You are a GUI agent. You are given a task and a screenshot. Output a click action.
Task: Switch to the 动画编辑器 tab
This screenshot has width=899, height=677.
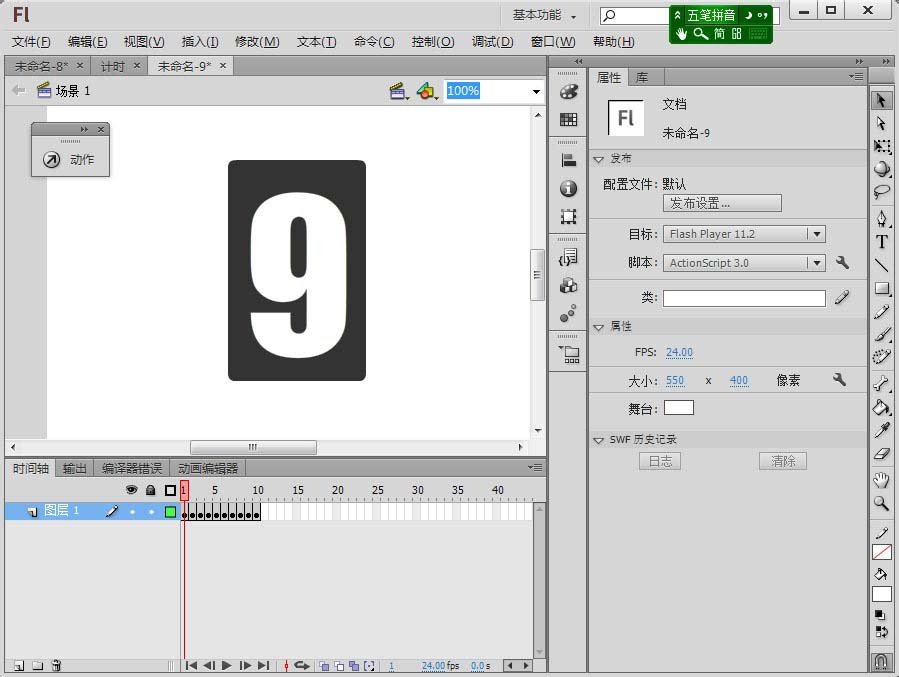(x=208, y=468)
